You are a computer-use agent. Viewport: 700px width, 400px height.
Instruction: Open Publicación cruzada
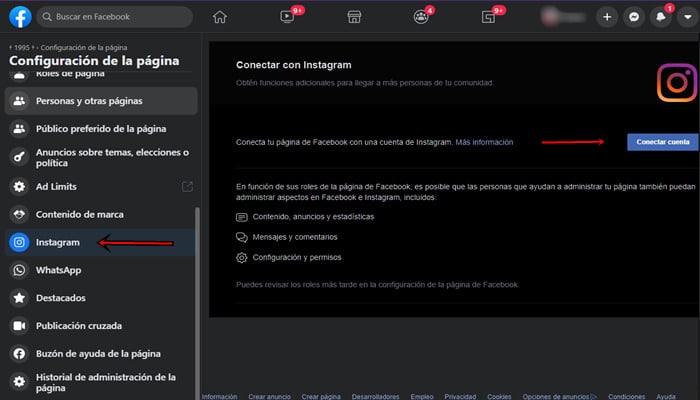pos(101,326)
